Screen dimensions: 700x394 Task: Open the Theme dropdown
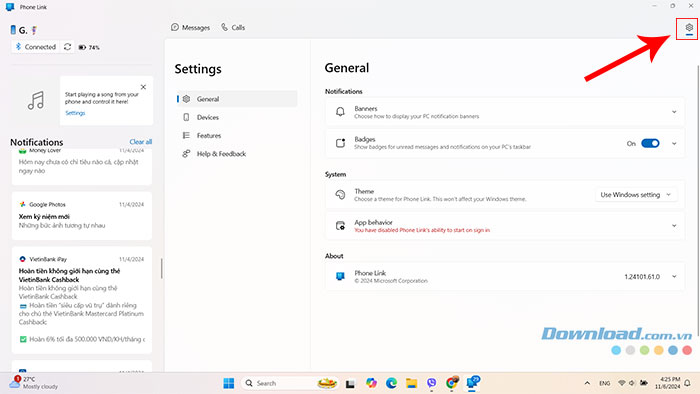(x=636, y=195)
